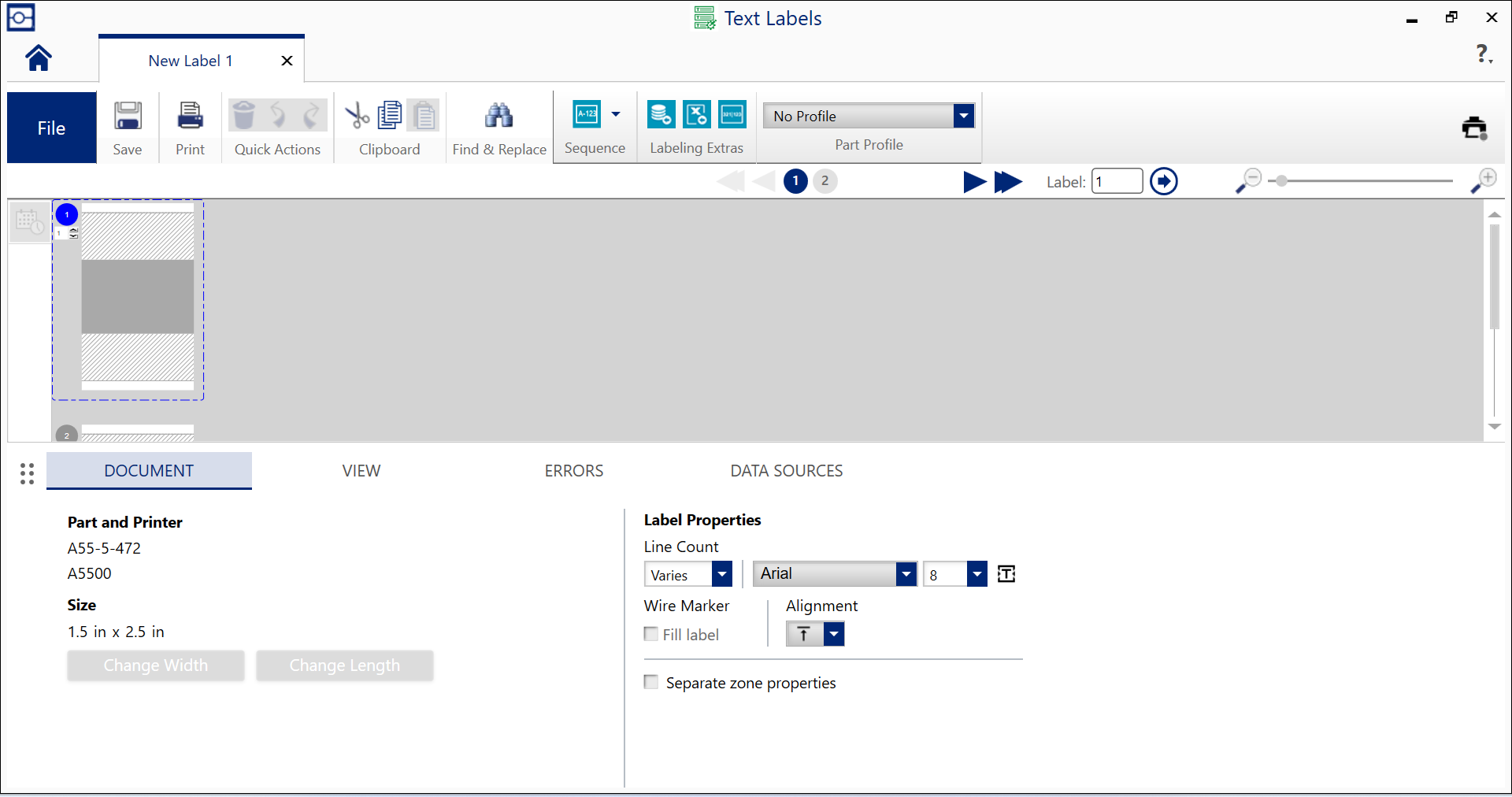Screen dimensions: 1512x797
Task: Click the zoom out magnifier
Action: click(1248, 181)
